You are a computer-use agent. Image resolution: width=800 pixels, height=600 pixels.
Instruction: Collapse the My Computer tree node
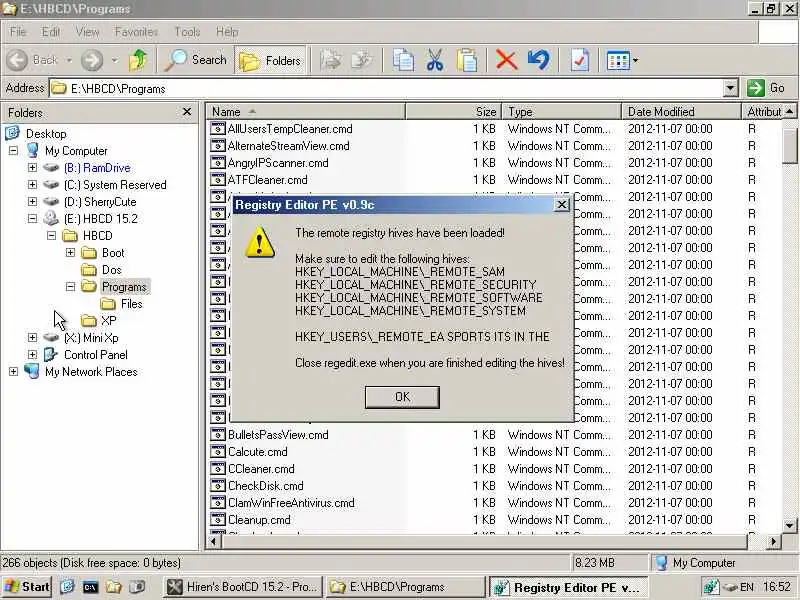tap(14, 151)
